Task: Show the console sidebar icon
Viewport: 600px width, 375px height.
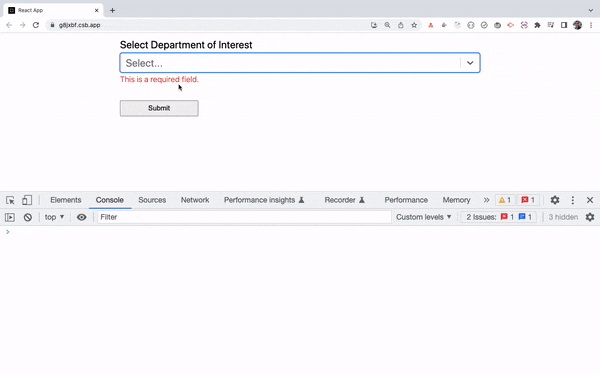Action: [x=10, y=217]
